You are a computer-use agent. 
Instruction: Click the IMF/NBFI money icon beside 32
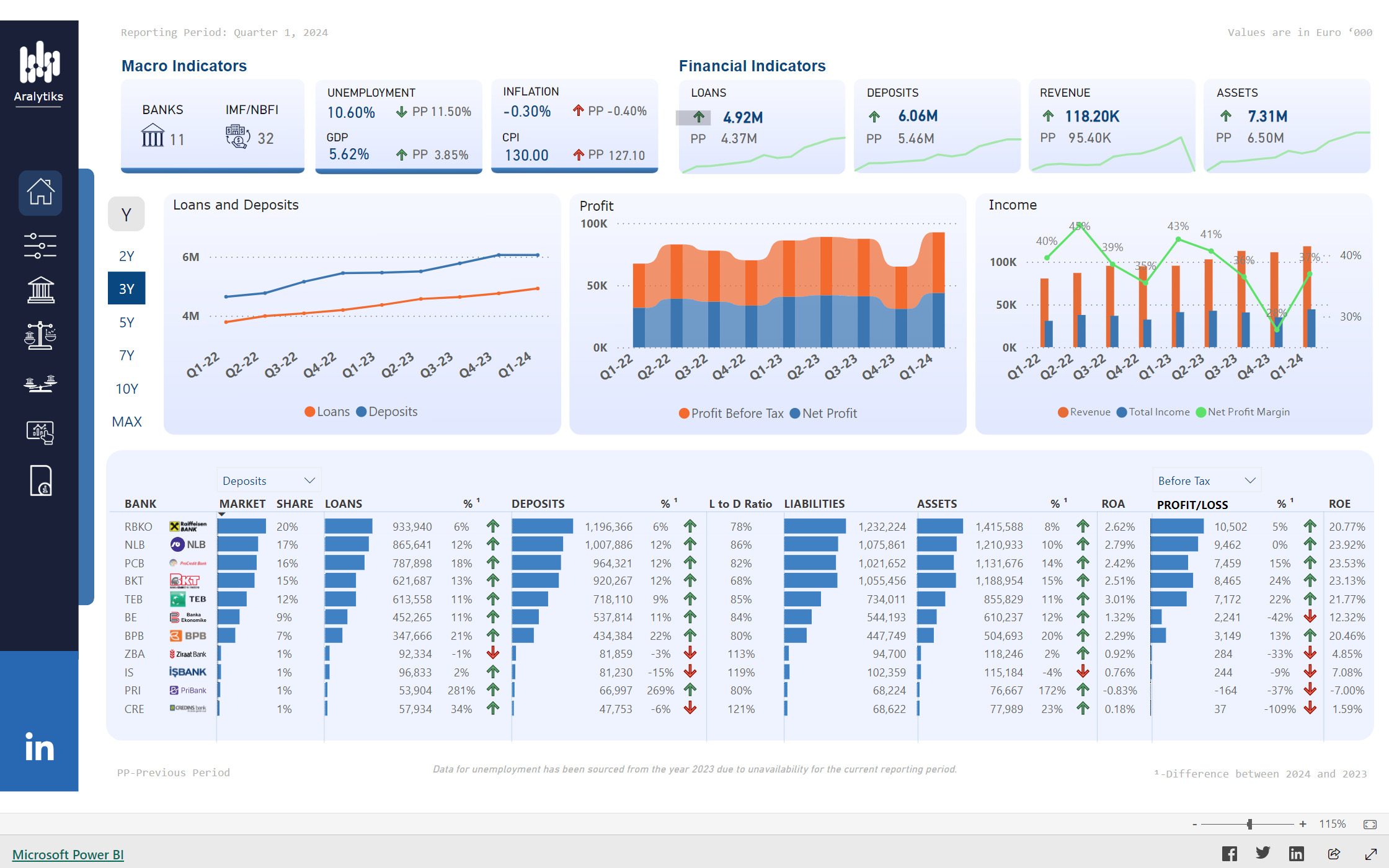pos(238,136)
